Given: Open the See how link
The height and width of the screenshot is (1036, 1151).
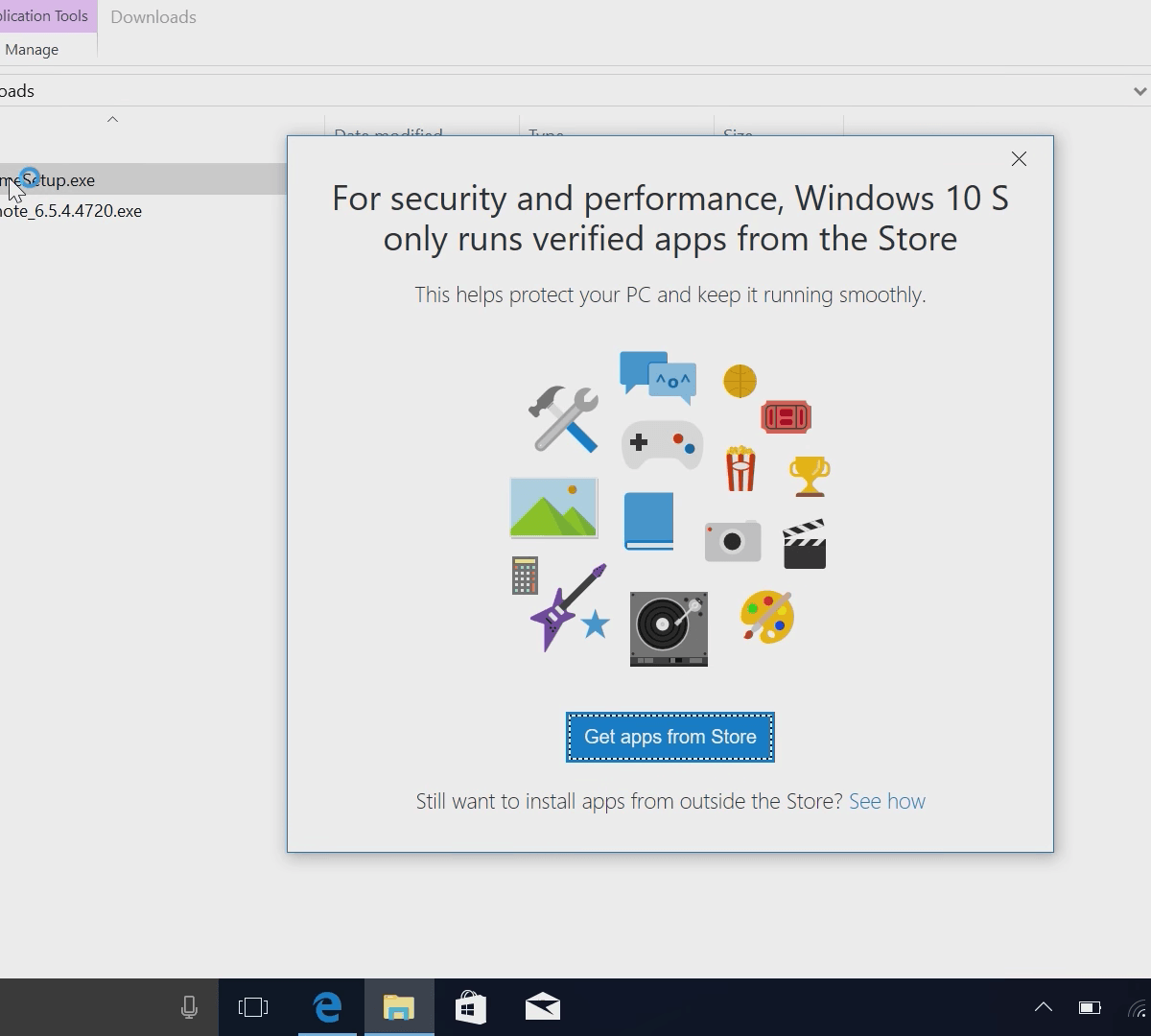Looking at the screenshot, I should (x=887, y=801).
